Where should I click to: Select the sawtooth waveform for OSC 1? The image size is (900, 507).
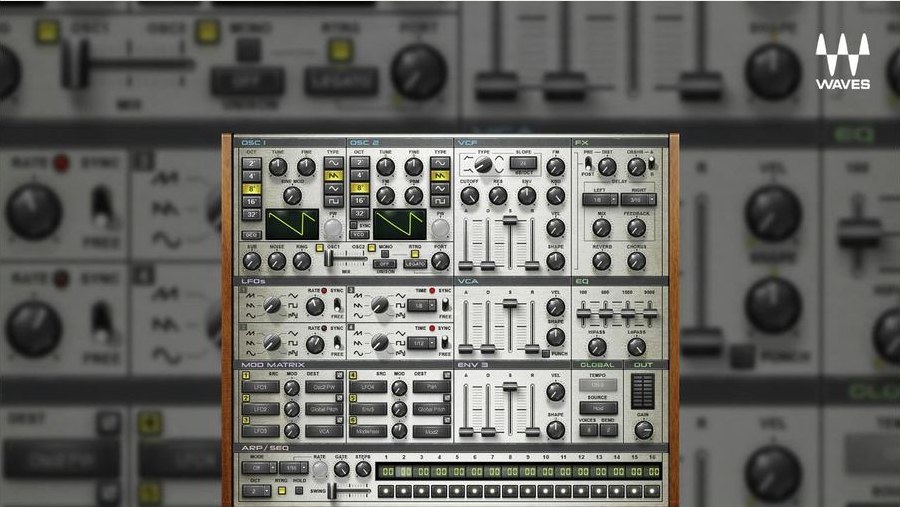point(333,176)
